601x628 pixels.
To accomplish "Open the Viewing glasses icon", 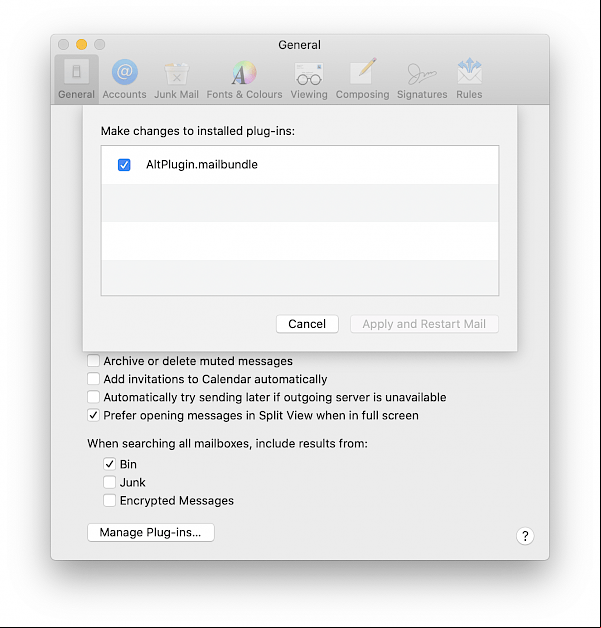I will pos(309,74).
